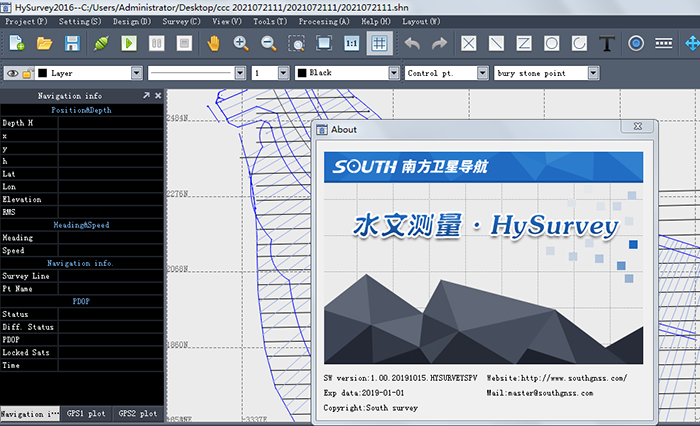Image resolution: width=700 pixels, height=426 pixels.
Task: Click the SW version text
Action: click(x=400, y=378)
